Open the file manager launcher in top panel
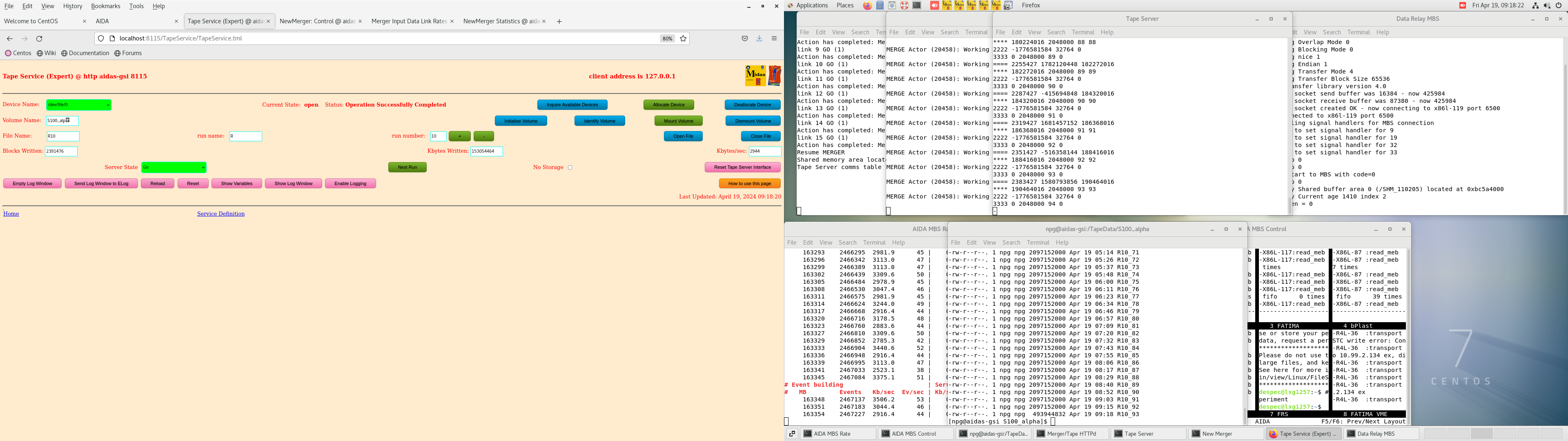1568x441 pixels. (880, 5)
